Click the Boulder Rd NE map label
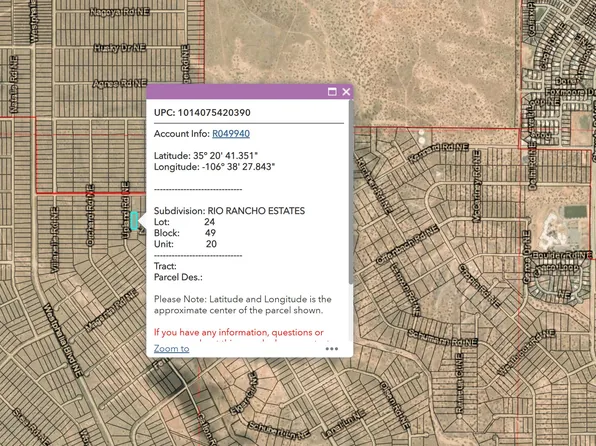 coord(562,256)
